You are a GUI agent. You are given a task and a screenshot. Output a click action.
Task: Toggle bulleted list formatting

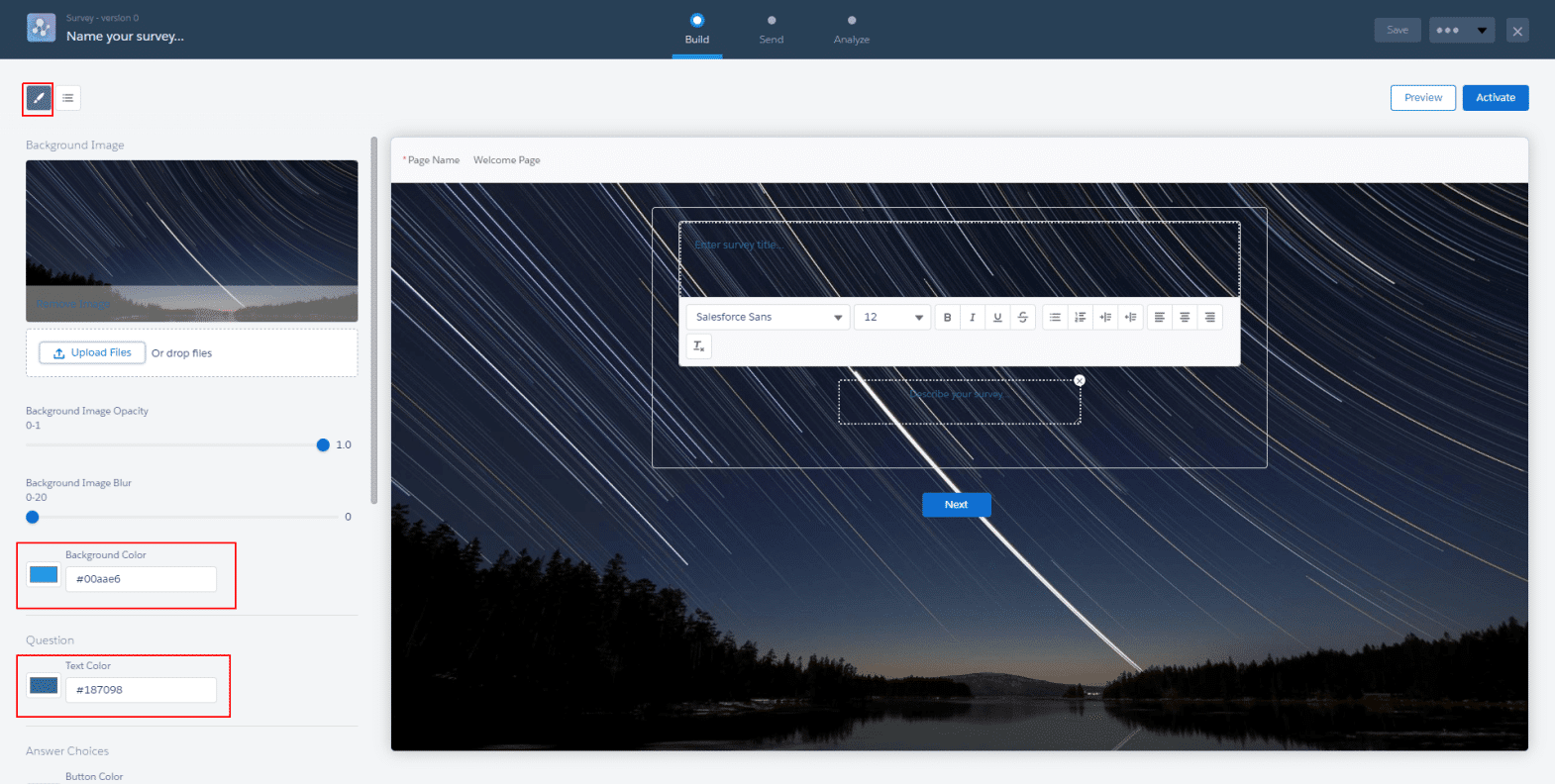coord(1055,318)
